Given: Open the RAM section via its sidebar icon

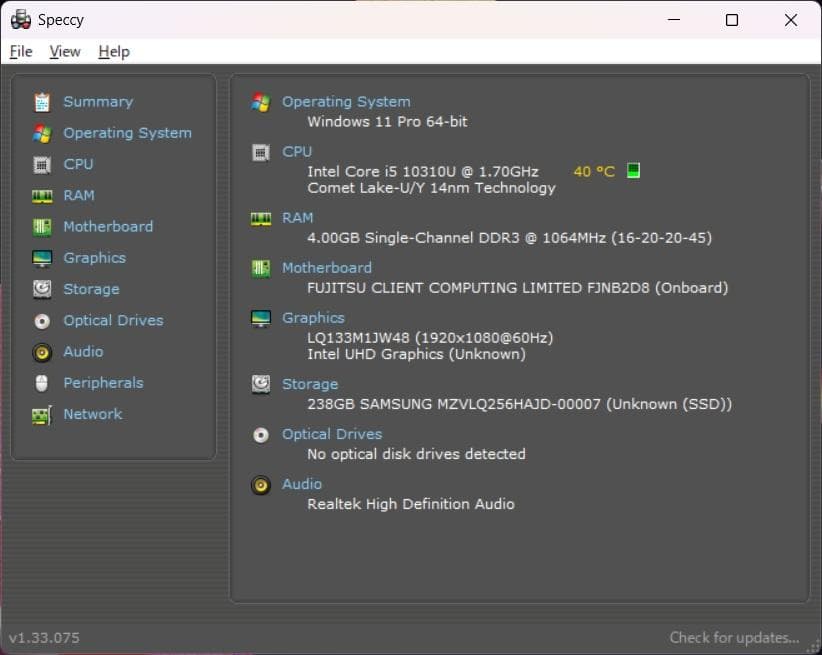Looking at the screenshot, I should pyautogui.click(x=42, y=195).
